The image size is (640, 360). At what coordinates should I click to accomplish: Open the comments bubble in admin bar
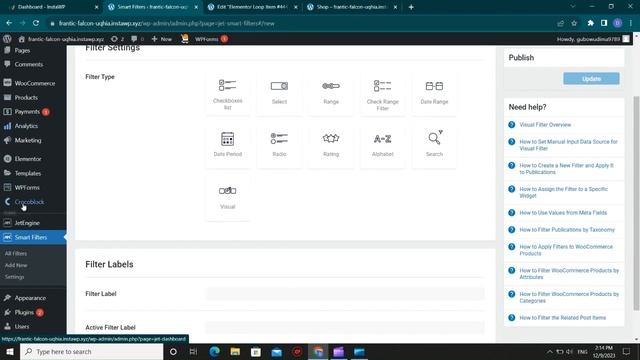(137, 39)
